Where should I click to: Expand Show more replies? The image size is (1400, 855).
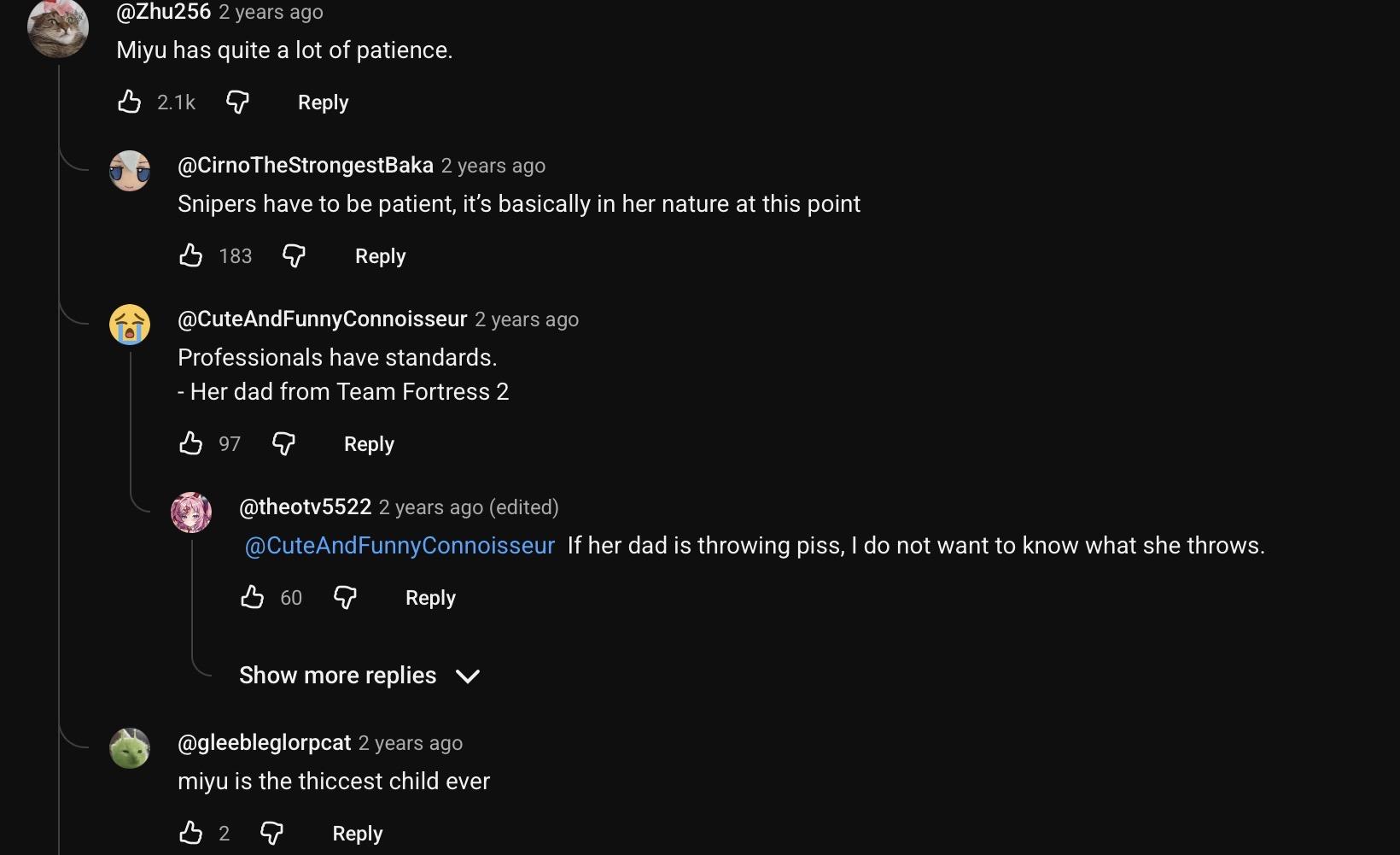coord(338,676)
